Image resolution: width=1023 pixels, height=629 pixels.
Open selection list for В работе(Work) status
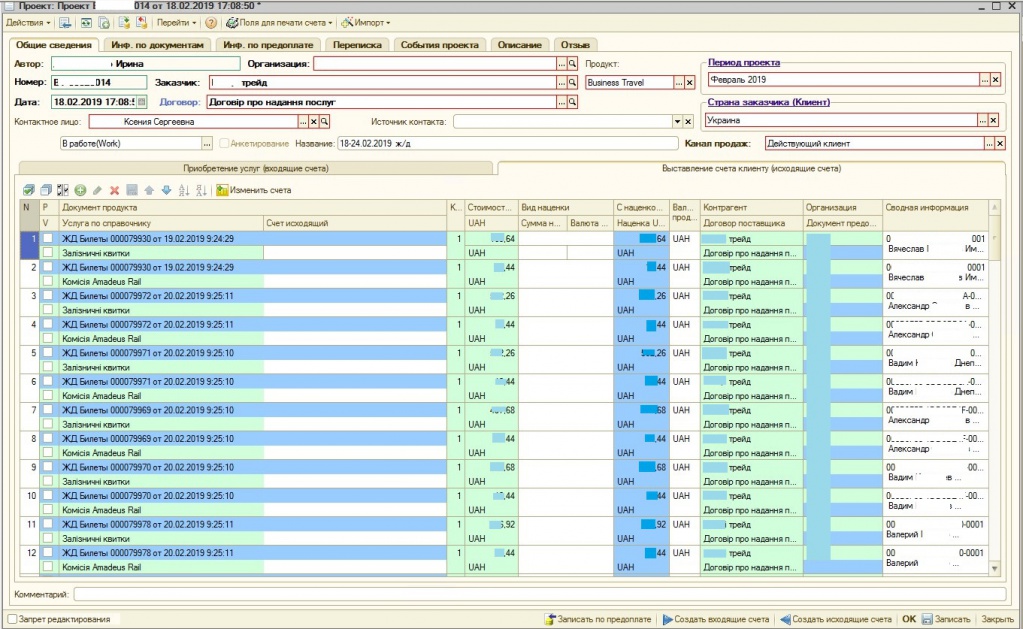click(x=207, y=144)
